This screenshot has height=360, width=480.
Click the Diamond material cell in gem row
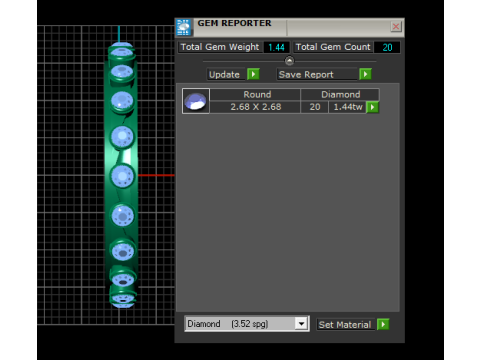[340, 94]
